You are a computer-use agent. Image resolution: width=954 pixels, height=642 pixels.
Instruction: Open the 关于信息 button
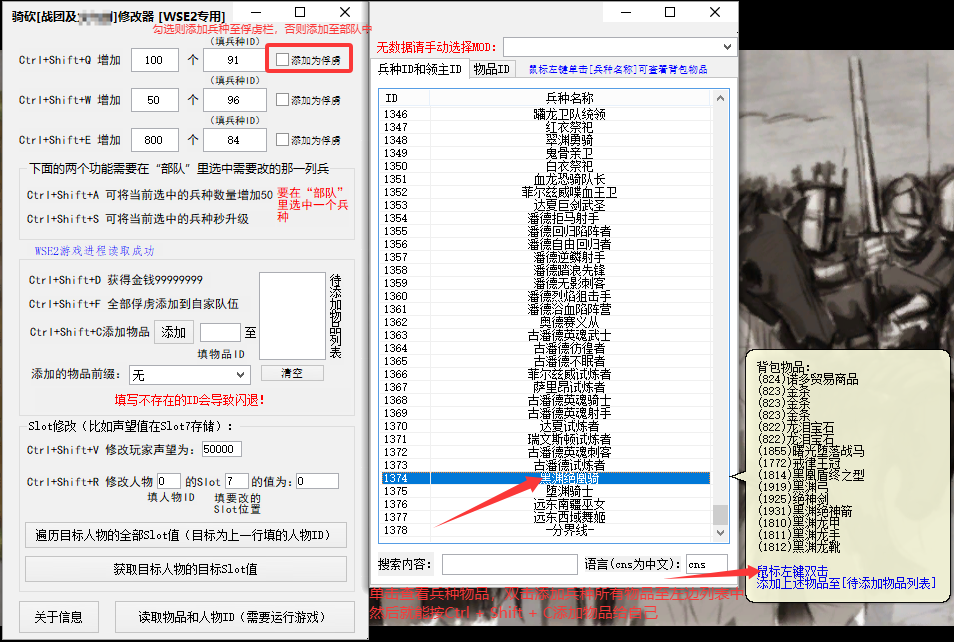[x=59, y=615]
